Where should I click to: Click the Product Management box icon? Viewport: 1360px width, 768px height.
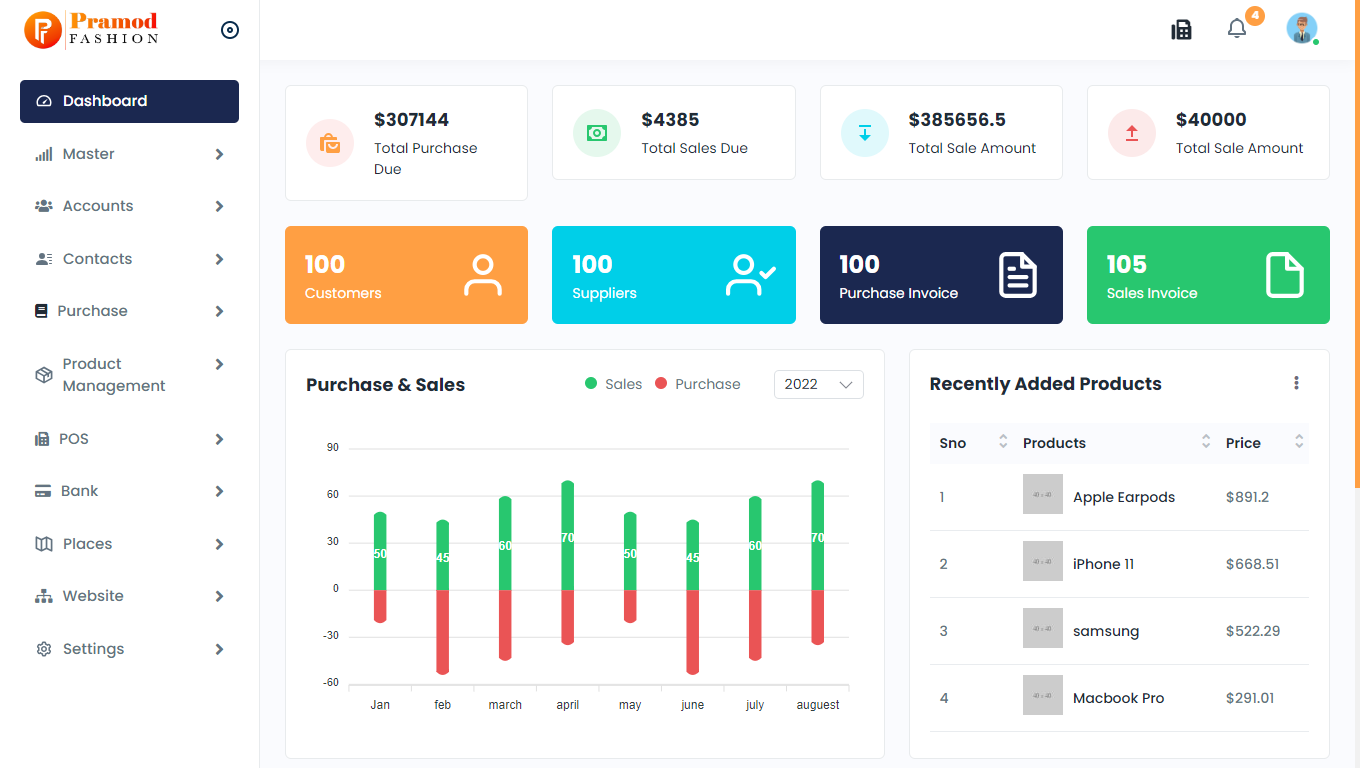[44, 375]
